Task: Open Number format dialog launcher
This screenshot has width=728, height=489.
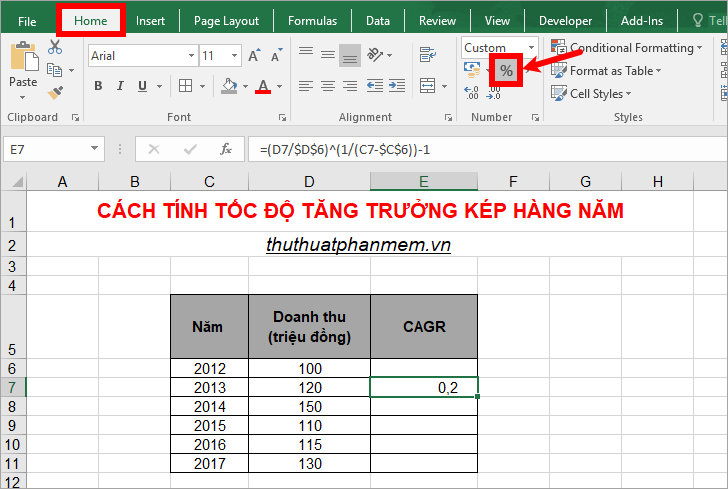Action: point(535,118)
